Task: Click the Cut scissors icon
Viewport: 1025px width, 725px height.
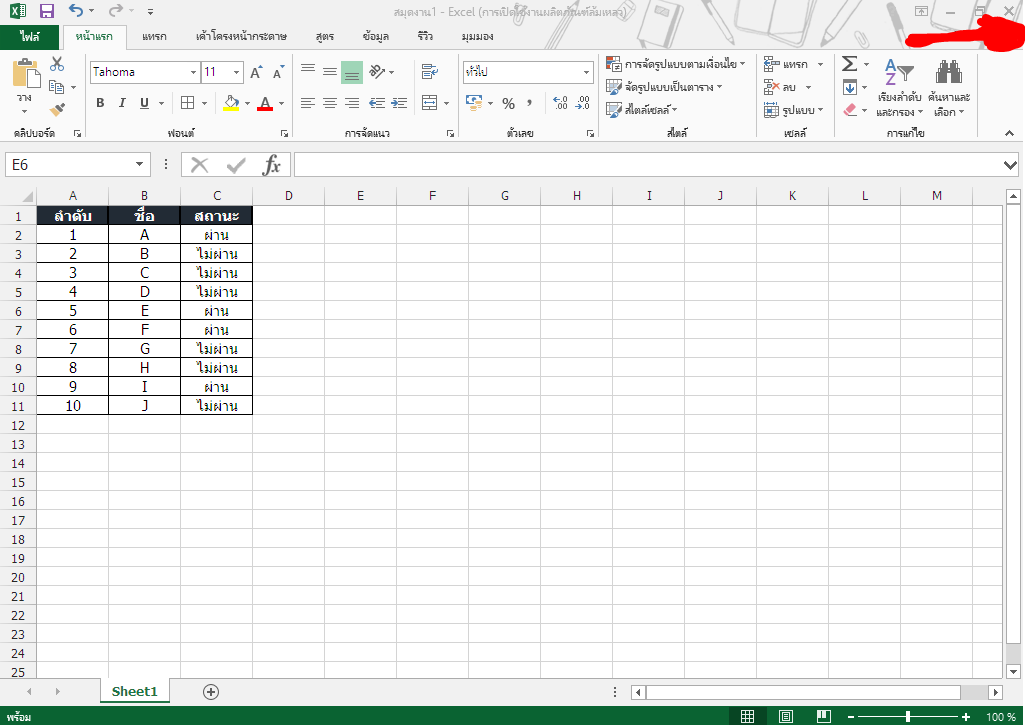Action: [57, 64]
